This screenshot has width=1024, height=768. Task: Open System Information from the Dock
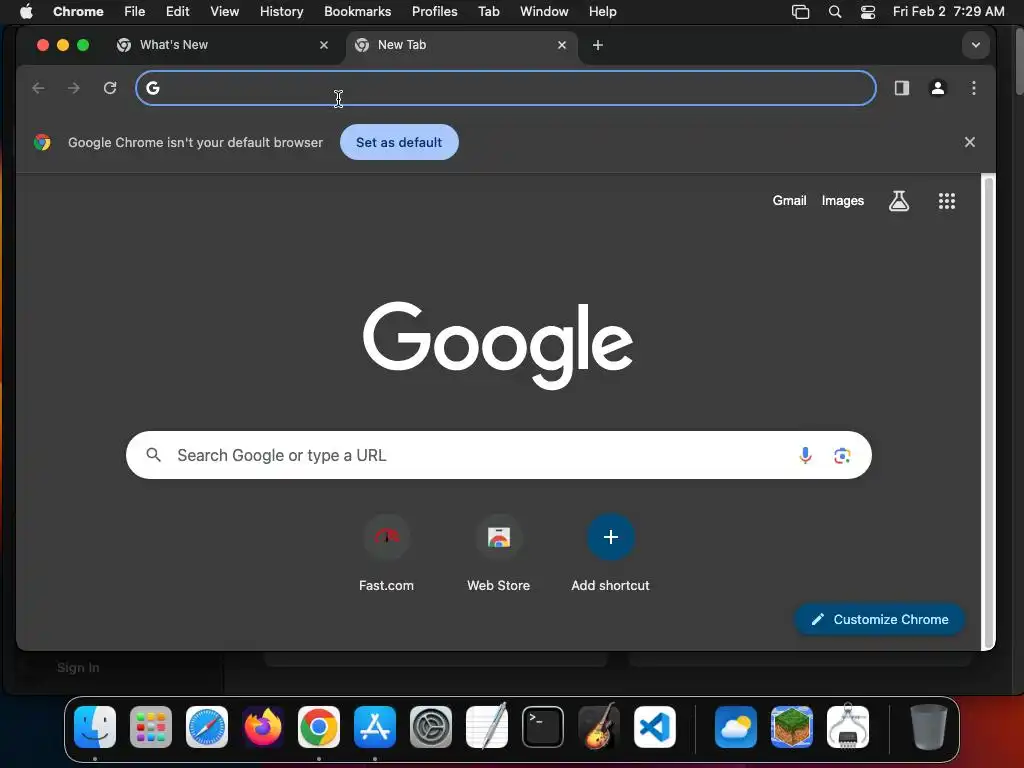coord(848,727)
